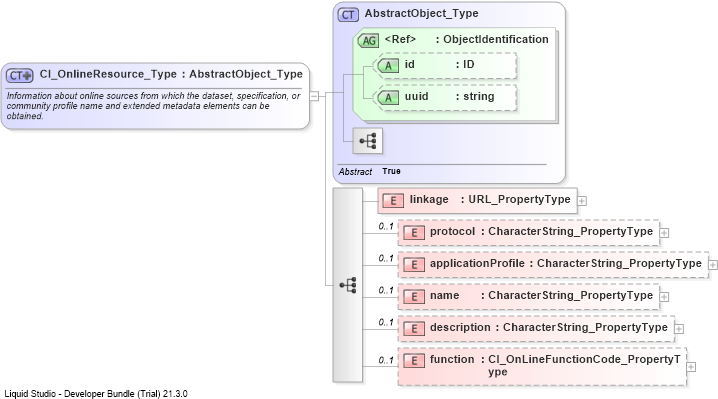Select the CI_OnlineResource_Type title text
The image size is (718, 399).
pyautogui.click(x=171, y=74)
